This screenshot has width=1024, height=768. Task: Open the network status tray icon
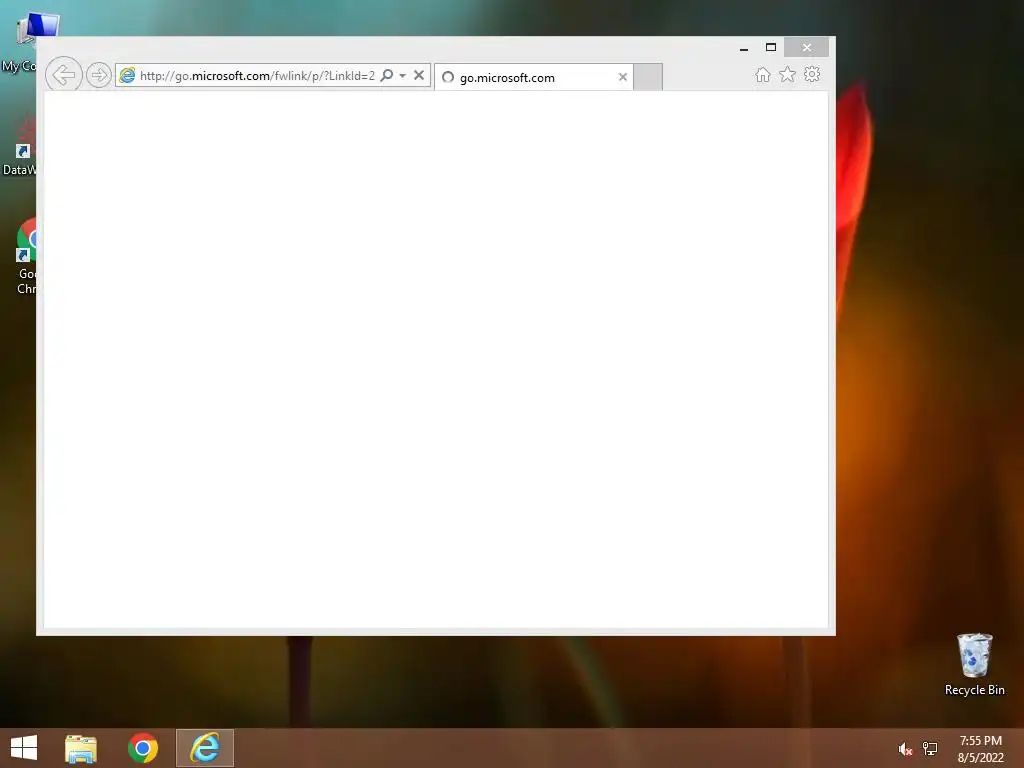[x=930, y=749]
